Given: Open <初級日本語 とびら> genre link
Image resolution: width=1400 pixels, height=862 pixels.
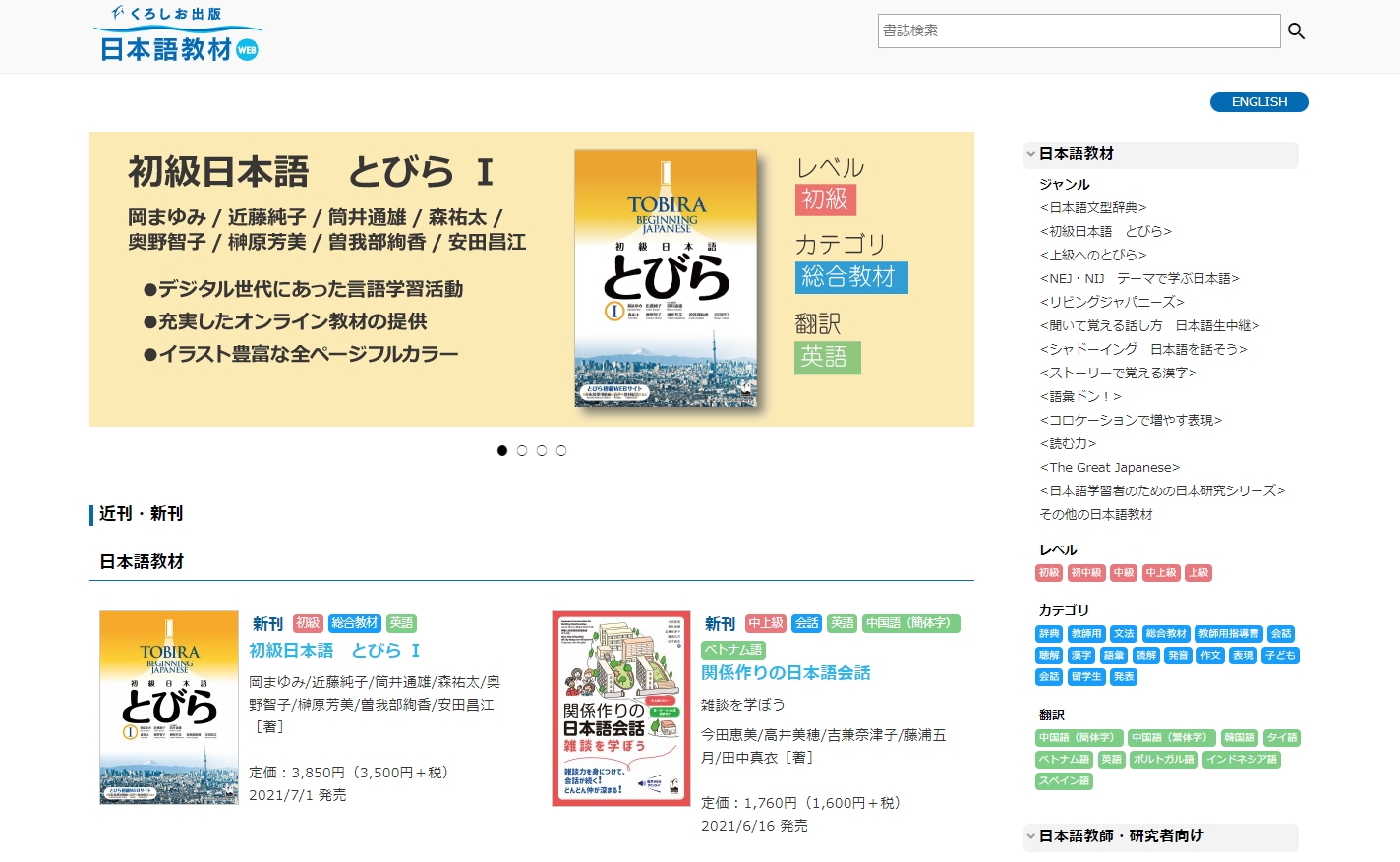Looking at the screenshot, I should click(1106, 232).
